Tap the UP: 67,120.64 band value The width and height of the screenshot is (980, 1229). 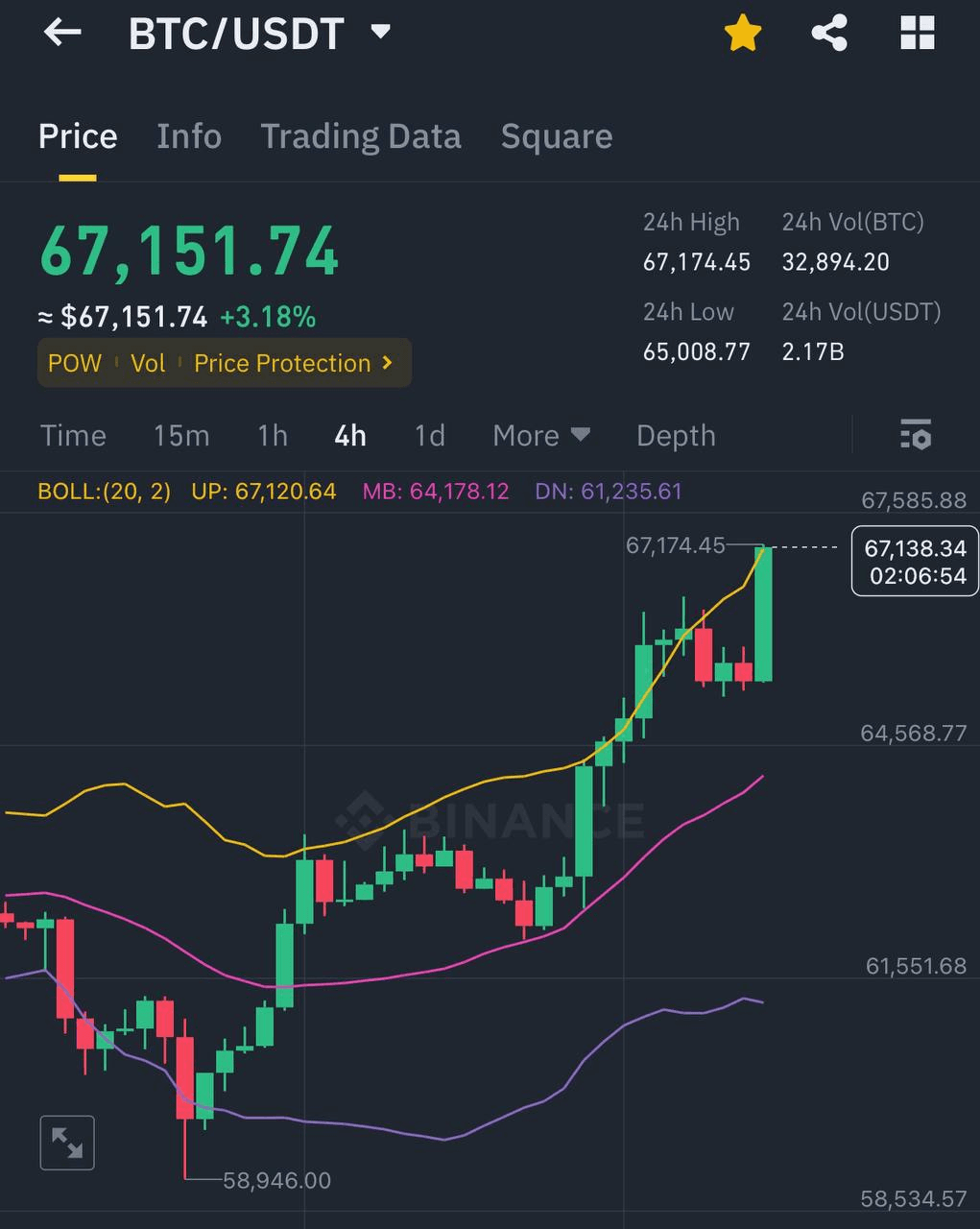264,492
